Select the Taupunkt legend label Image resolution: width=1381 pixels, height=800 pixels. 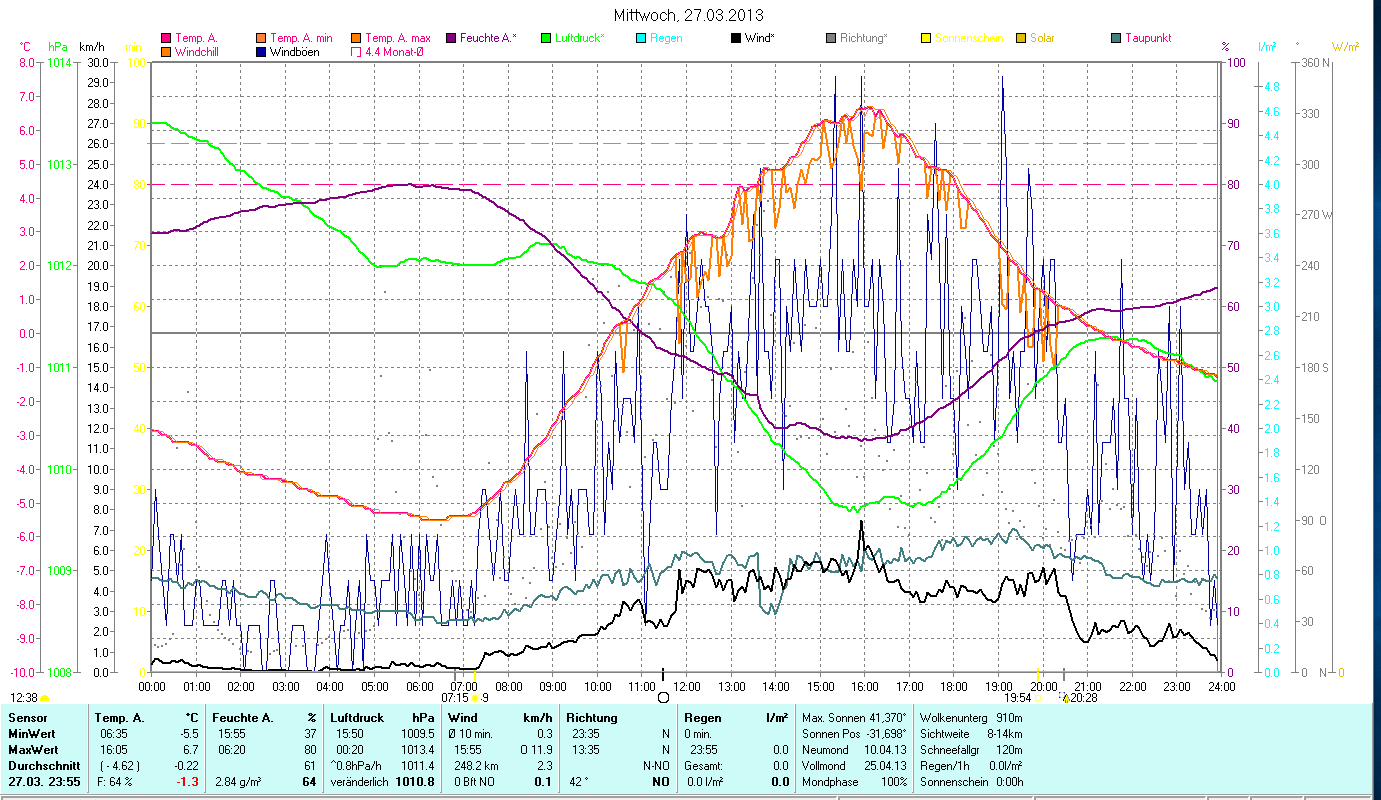[1147, 38]
